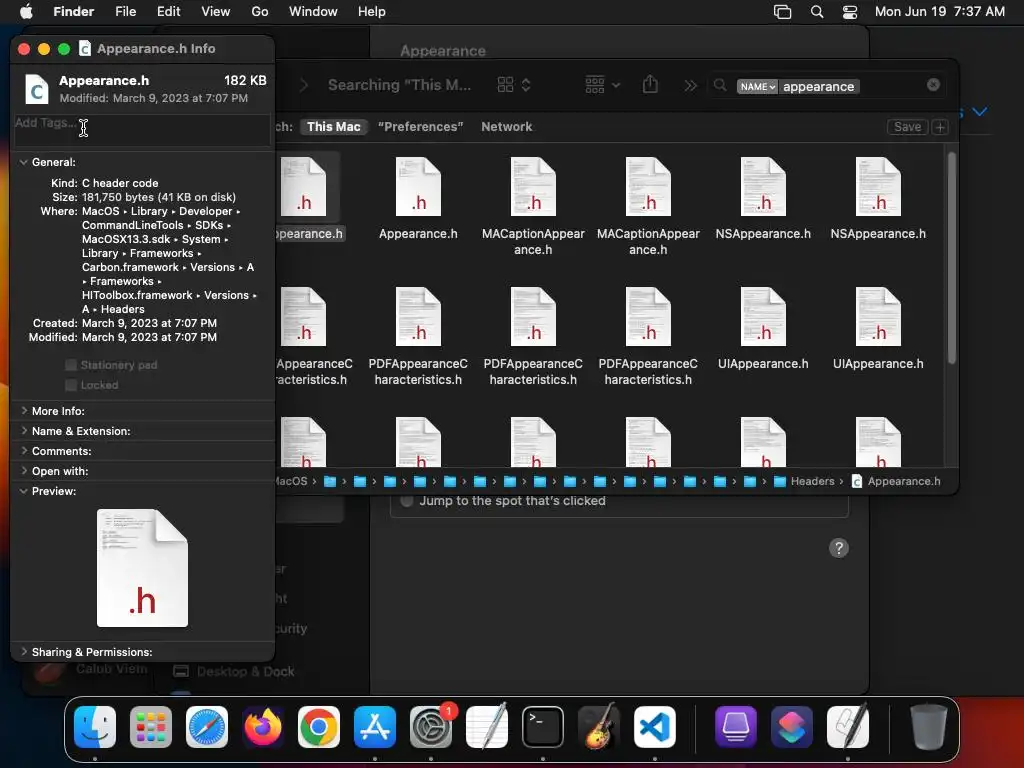Launch Firefox from the Dock
The width and height of the screenshot is (1024, 768).
pyautogui.click(x=263, y=727)
